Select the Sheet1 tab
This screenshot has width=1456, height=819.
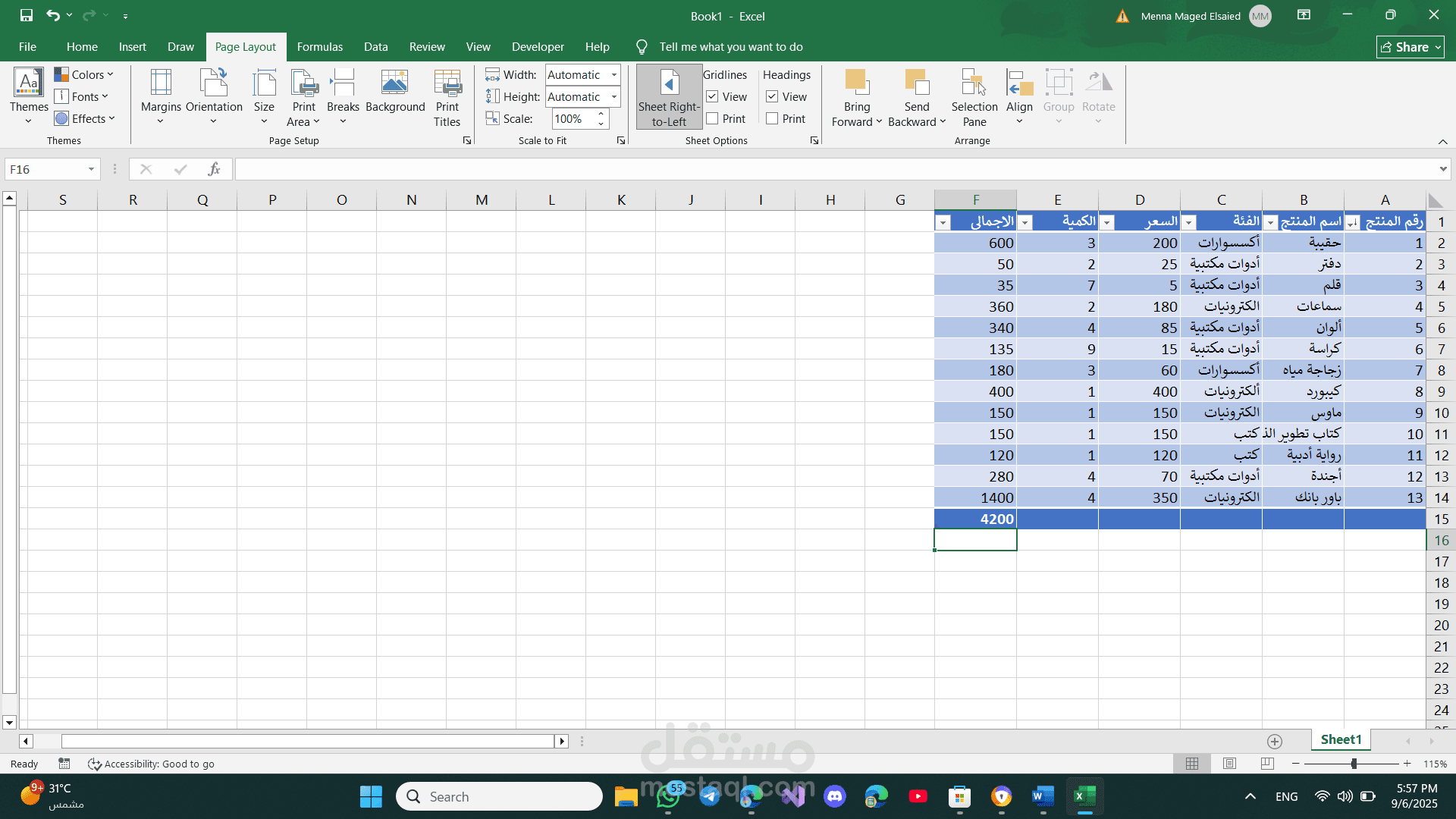tap(1341, 740)
